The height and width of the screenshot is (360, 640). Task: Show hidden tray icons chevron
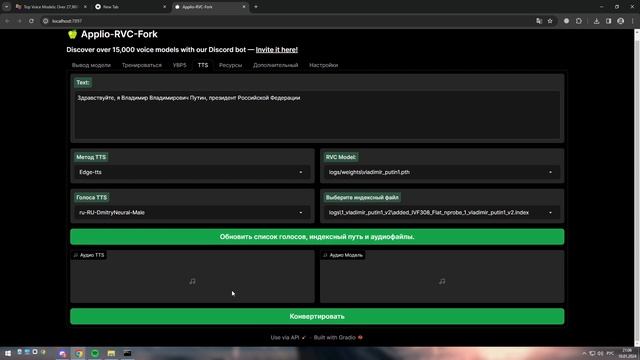(584, 353)
